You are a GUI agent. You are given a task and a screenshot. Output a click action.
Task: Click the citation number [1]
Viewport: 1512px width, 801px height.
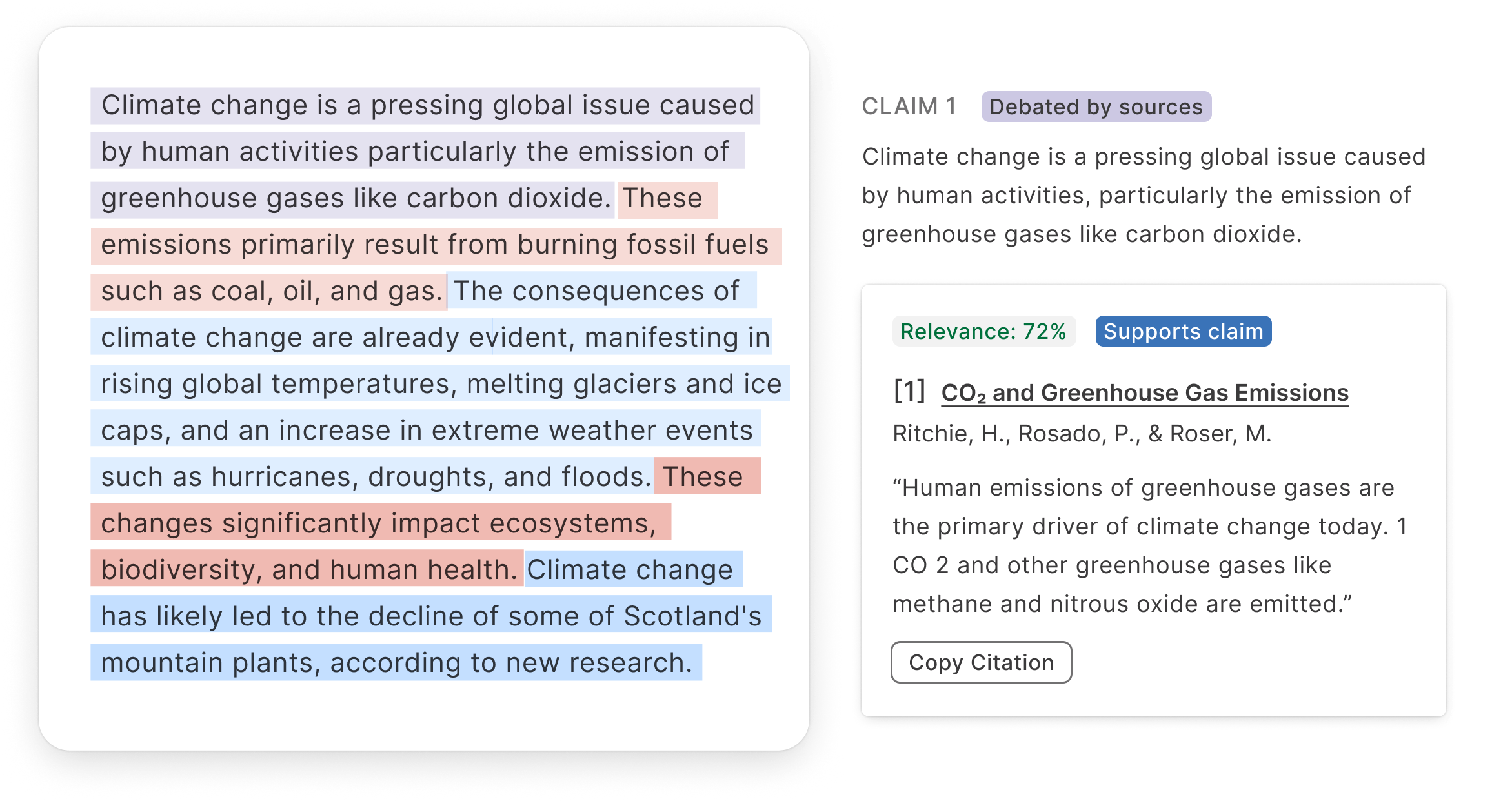click(909, 392)
